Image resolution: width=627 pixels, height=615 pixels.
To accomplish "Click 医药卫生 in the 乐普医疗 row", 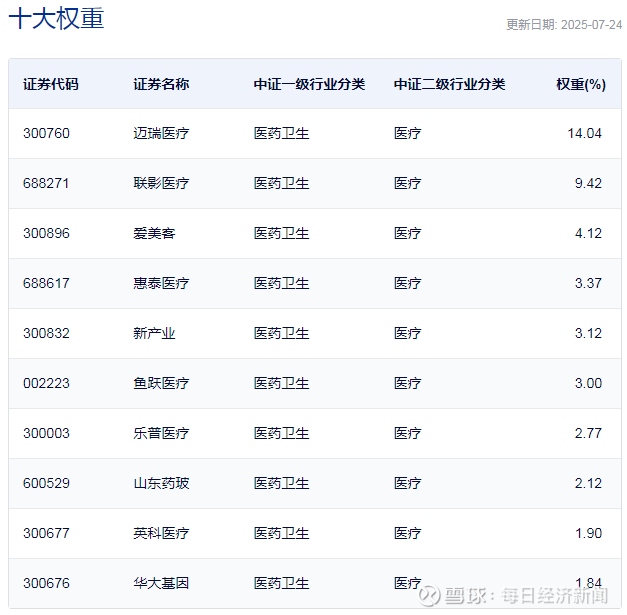I will click(x=282, y=433).
